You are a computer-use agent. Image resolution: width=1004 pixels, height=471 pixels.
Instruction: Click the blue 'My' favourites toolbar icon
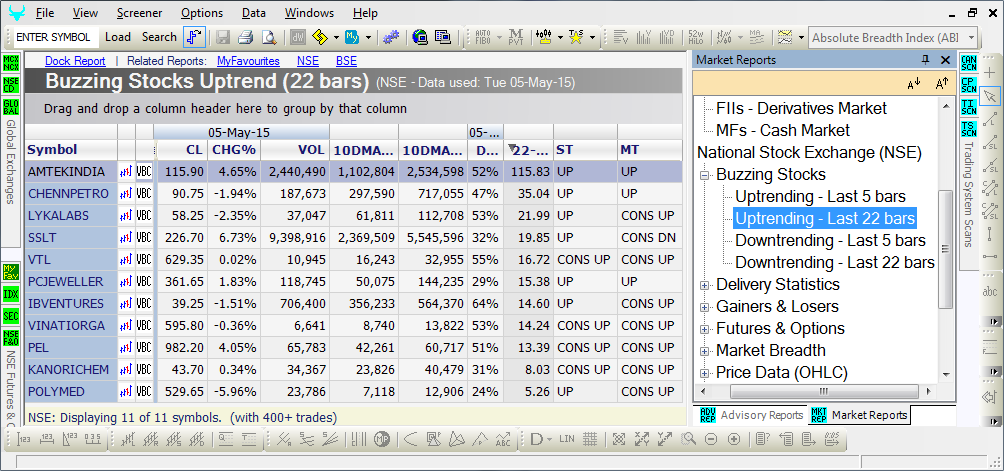point(352,37)
